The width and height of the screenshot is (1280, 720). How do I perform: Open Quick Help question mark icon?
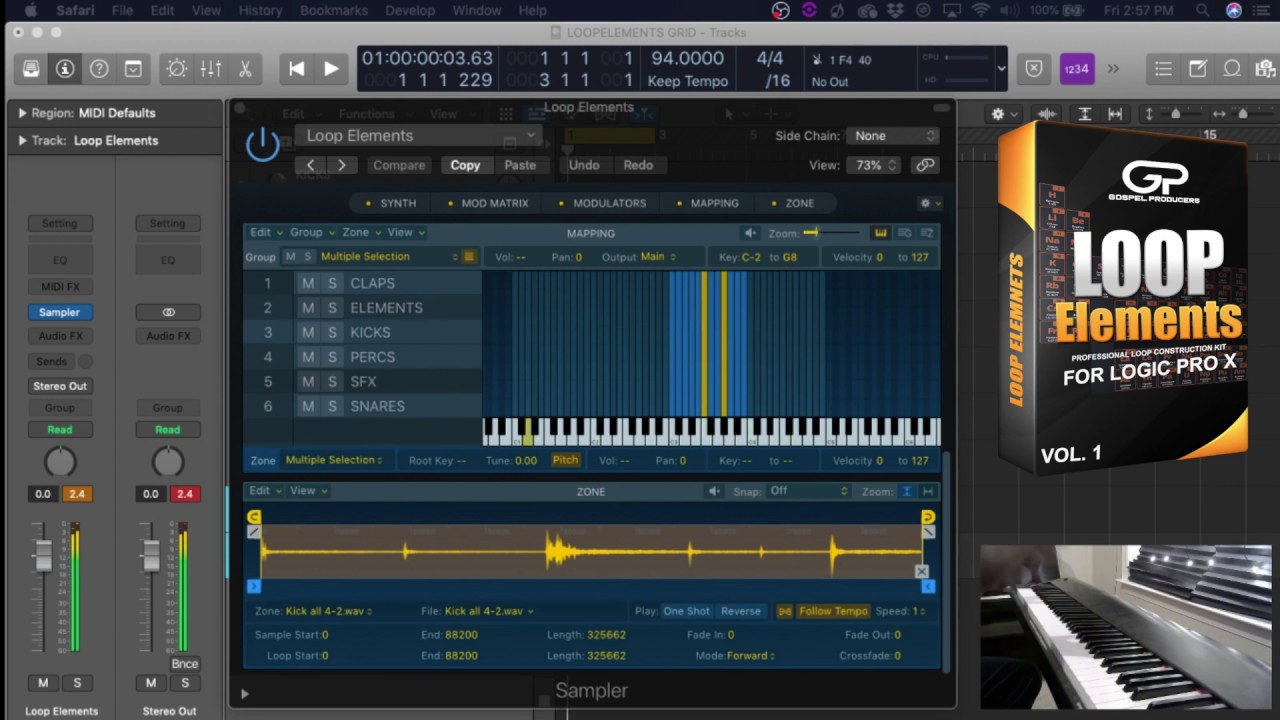pyautogui.click(x=99, y=69)
